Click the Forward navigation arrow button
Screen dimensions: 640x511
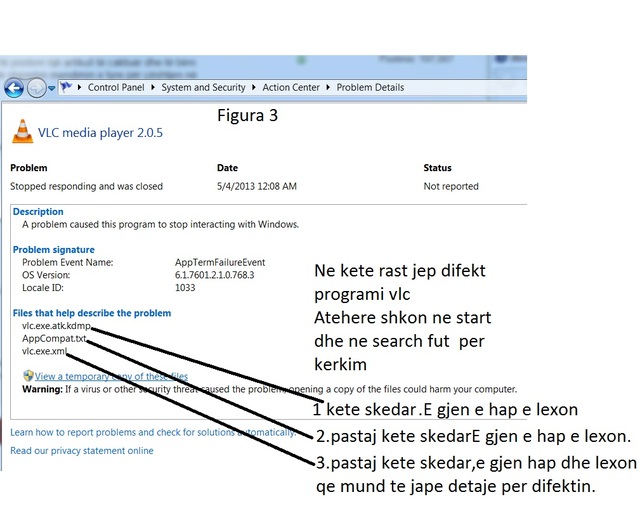37,88
